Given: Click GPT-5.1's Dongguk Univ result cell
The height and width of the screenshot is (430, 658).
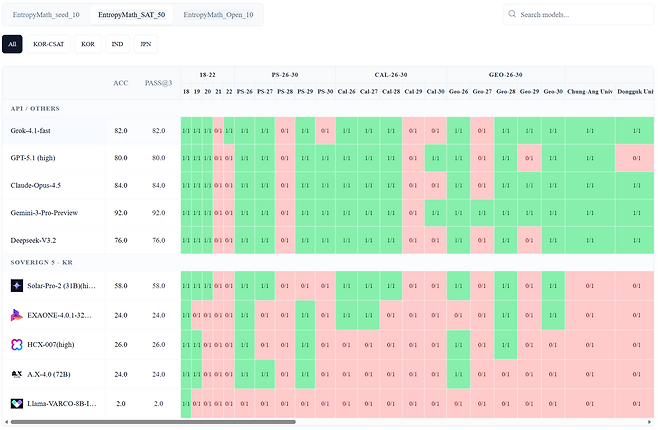Looking at the screenshot, I should coord(634,158).
